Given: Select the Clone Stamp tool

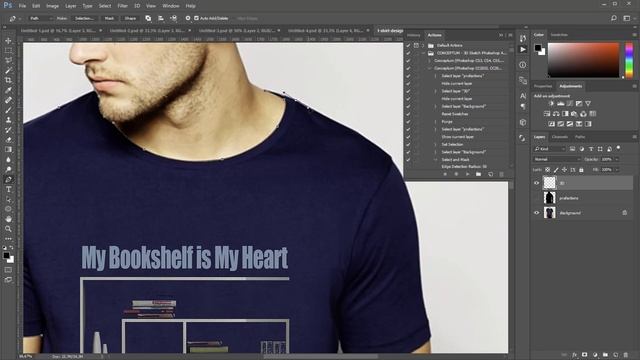Looking at the screenshot, I should [8, 120].
